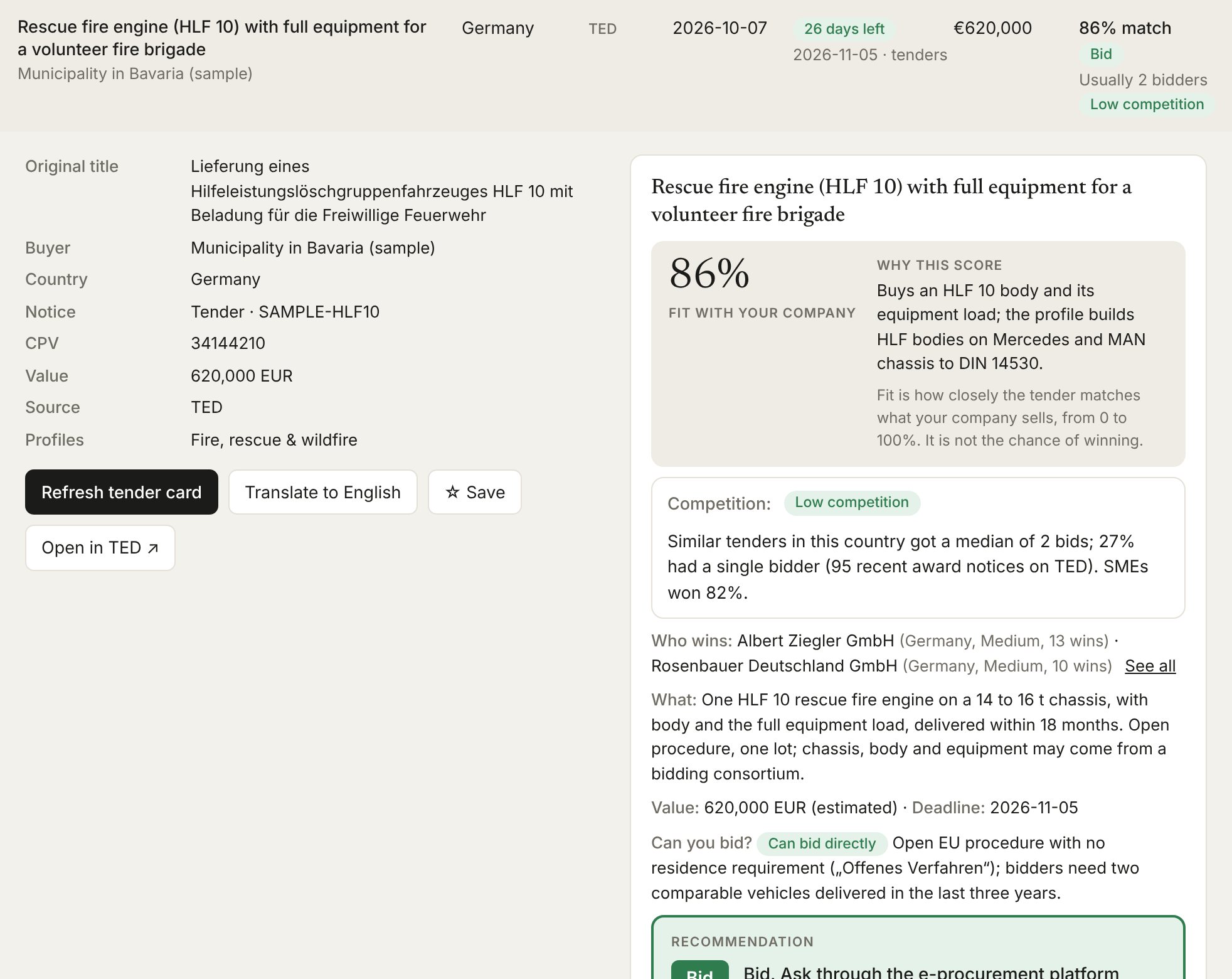Screen dimensions: 1232x979
Task: Click the 86% fit score figure
Action: [x=709, y=274]
